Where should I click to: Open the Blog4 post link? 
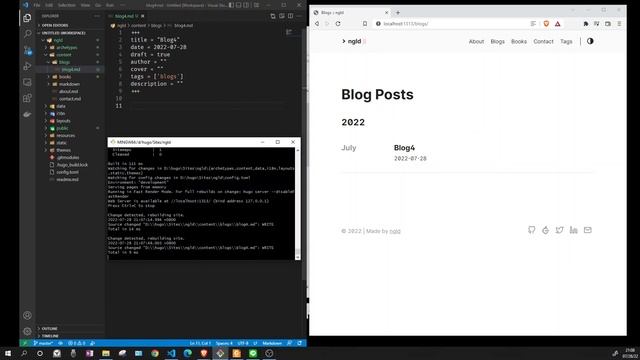coord(404,148)
